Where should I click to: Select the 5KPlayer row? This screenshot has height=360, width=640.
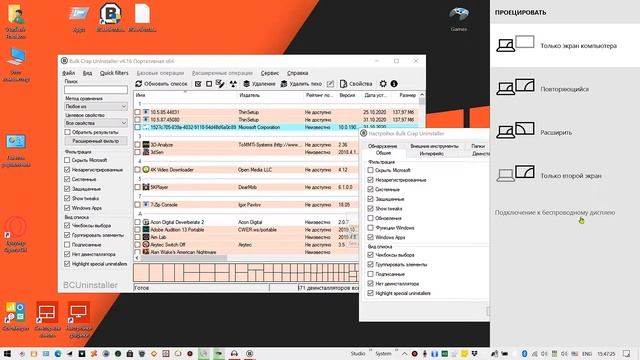pyautogui.click(x=247, y=187)
